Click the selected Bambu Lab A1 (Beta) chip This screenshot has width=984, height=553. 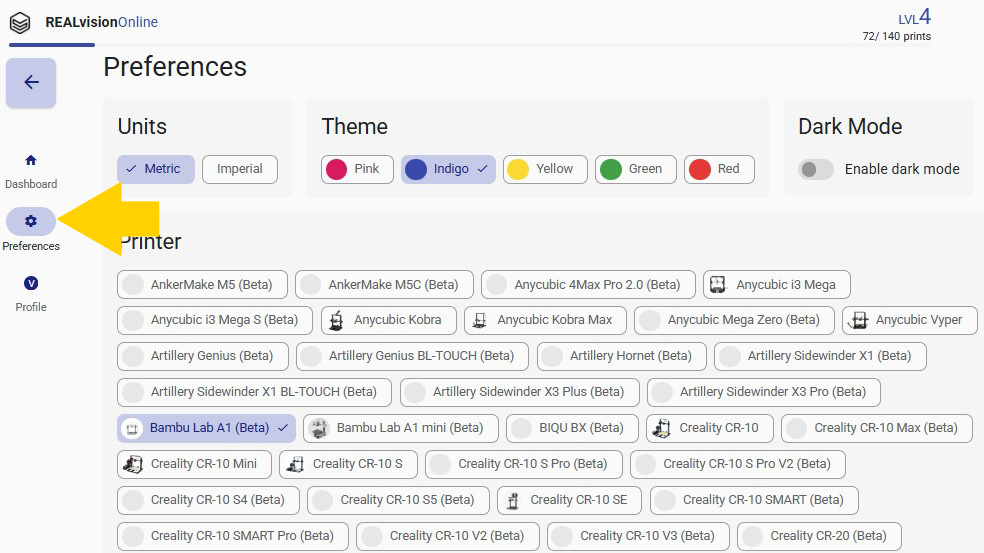(x=206, y=428)
